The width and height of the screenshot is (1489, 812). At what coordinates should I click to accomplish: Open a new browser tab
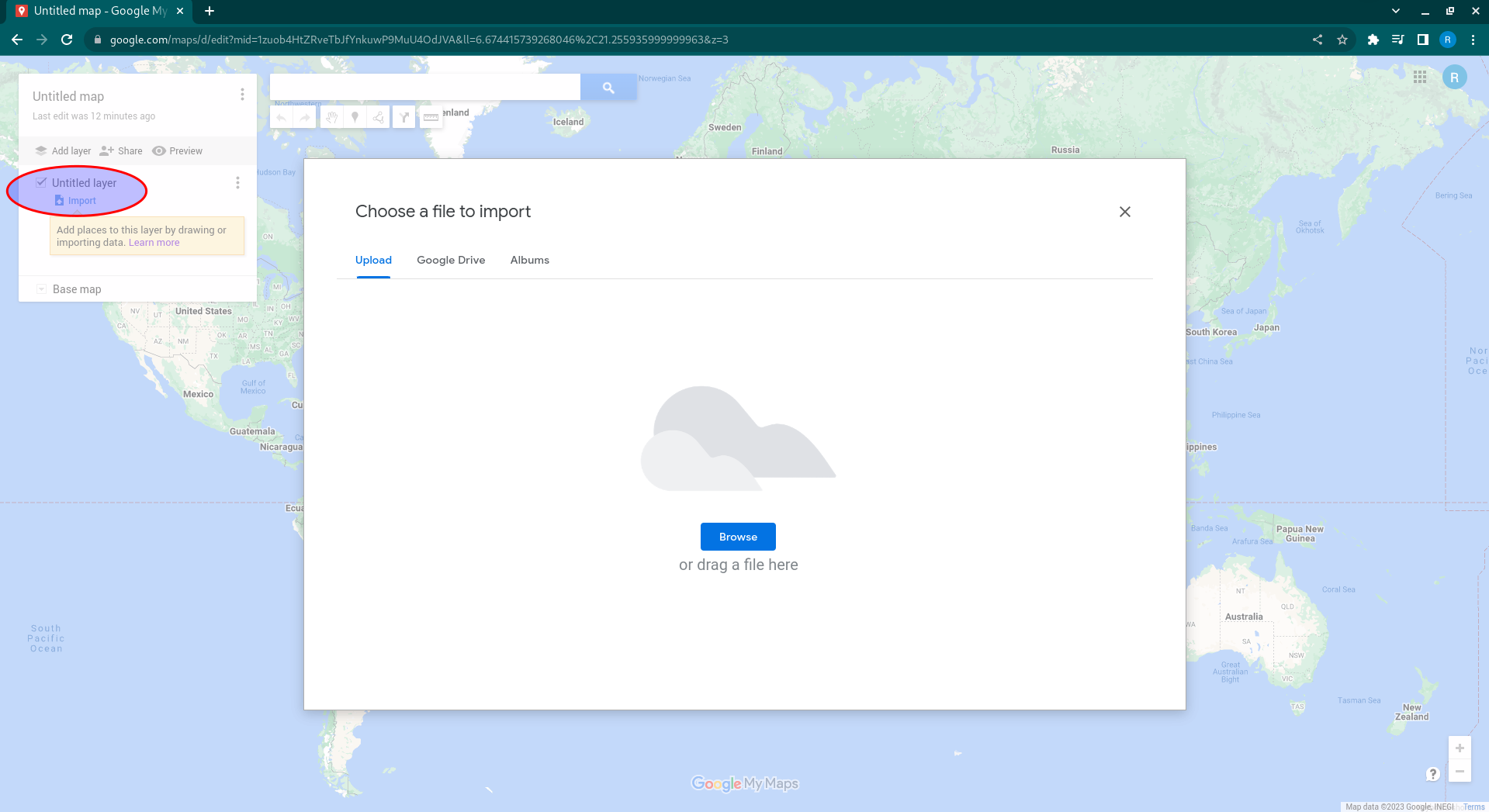209,11
